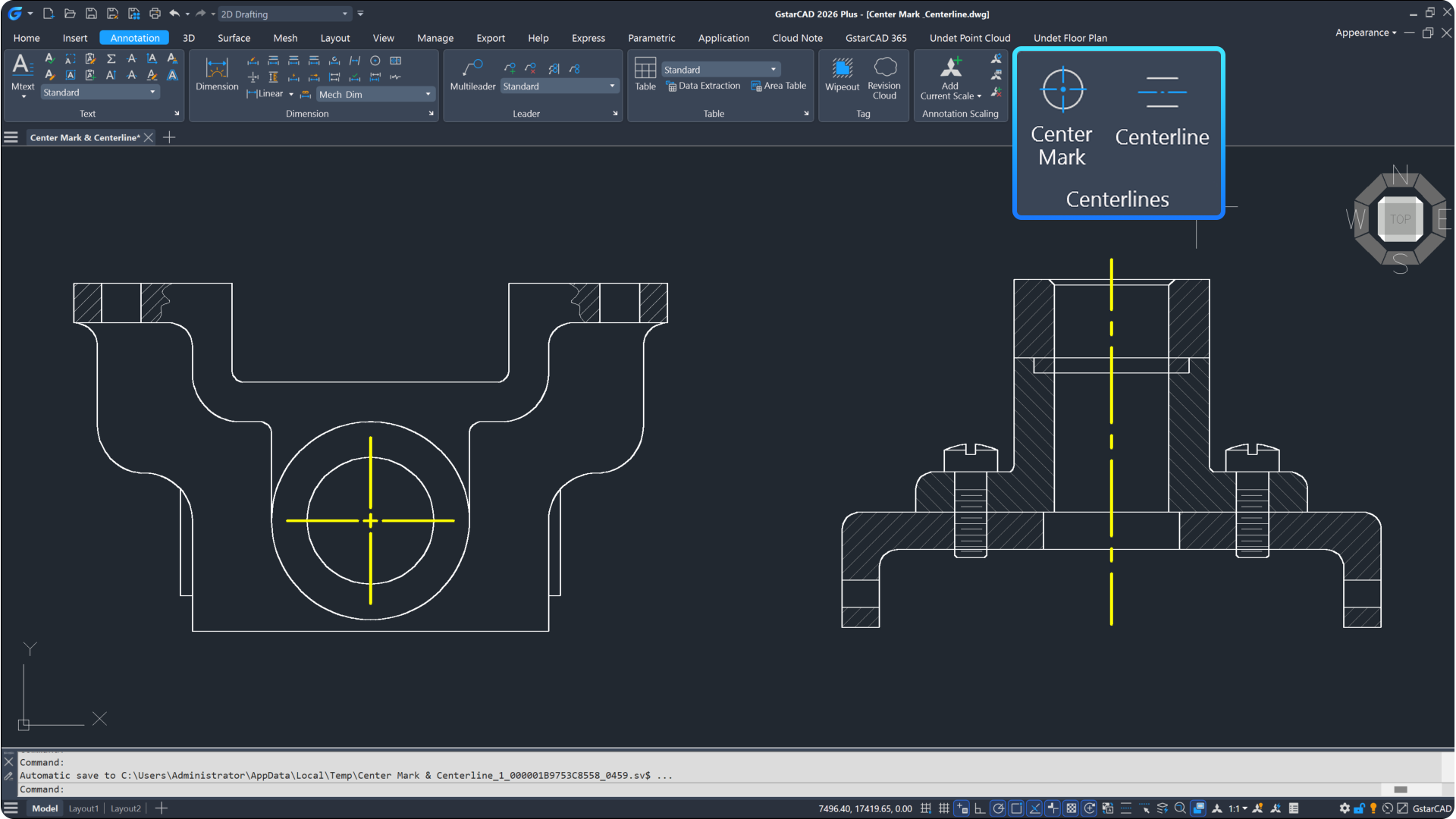
Task: Expand the Mech Dim dimension style dropdown
Action: click(428, 94)
